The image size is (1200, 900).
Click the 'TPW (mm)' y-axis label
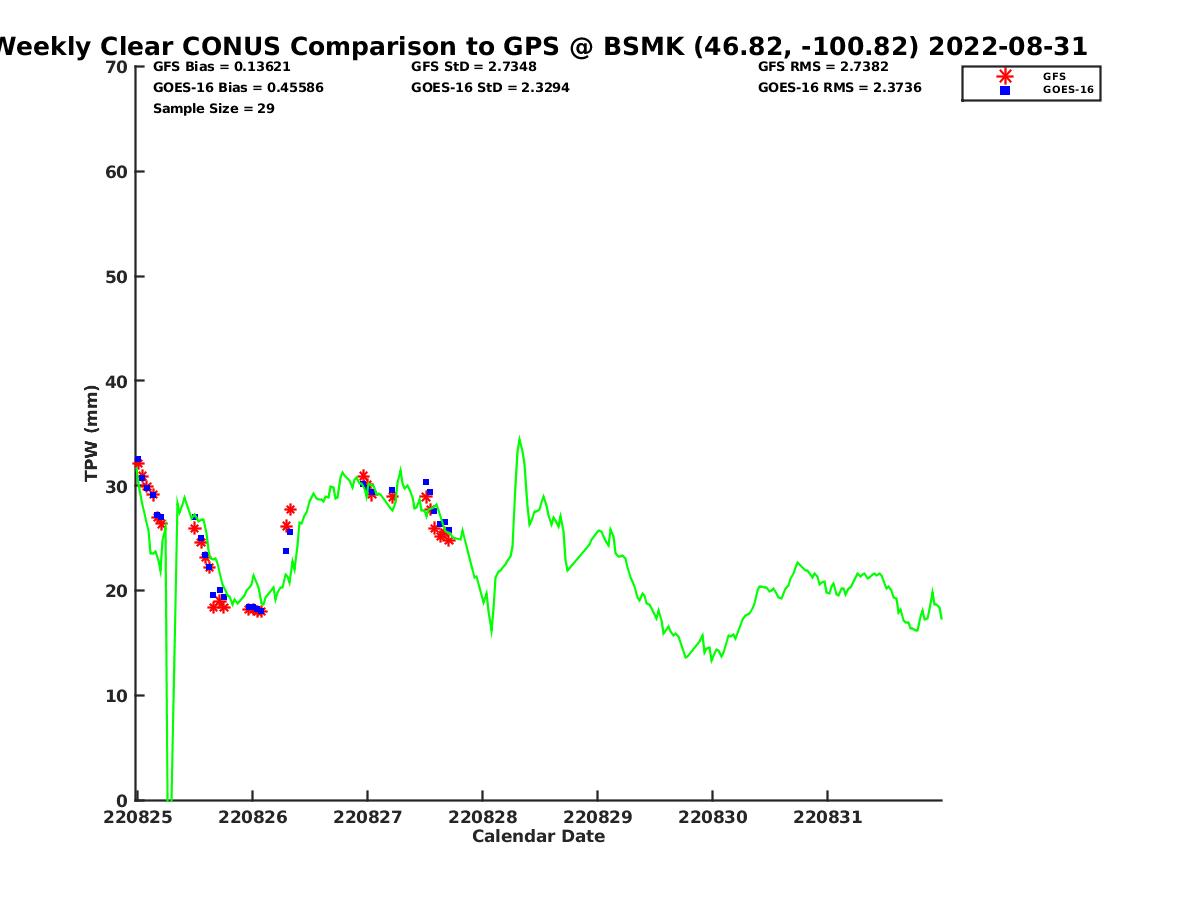click(x=92, y=433)
